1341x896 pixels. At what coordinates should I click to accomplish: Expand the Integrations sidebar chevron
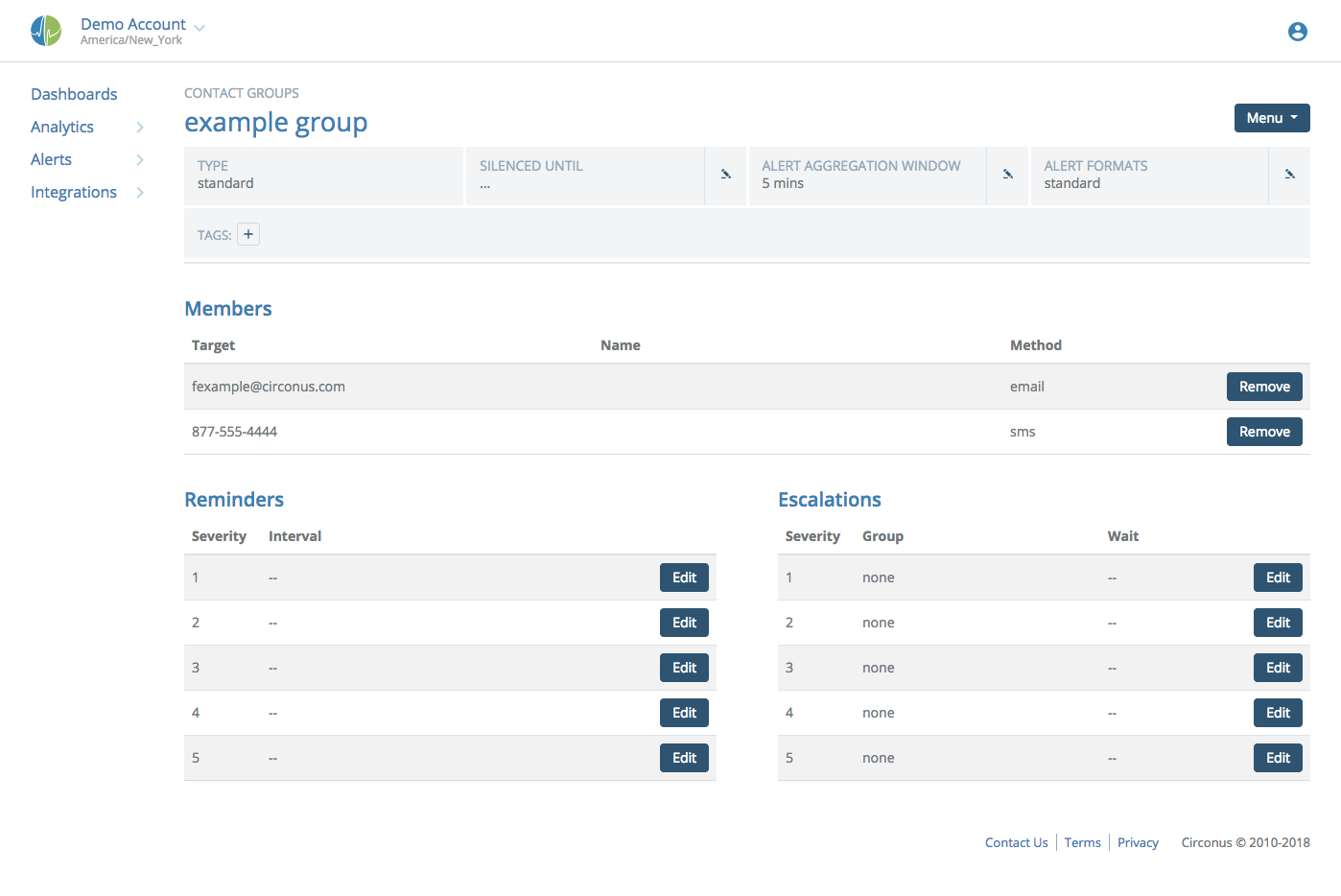(x=141, y=192)
